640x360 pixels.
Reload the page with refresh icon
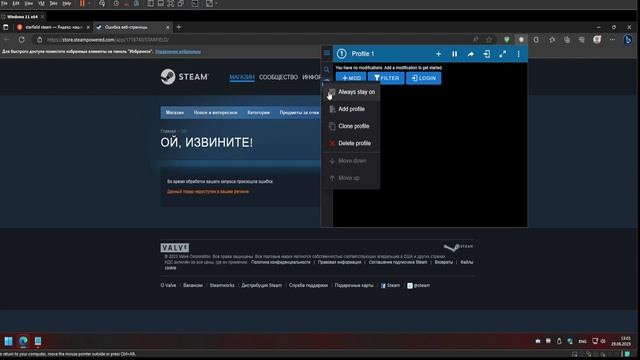pyautogui.click(x=22, y=40)
